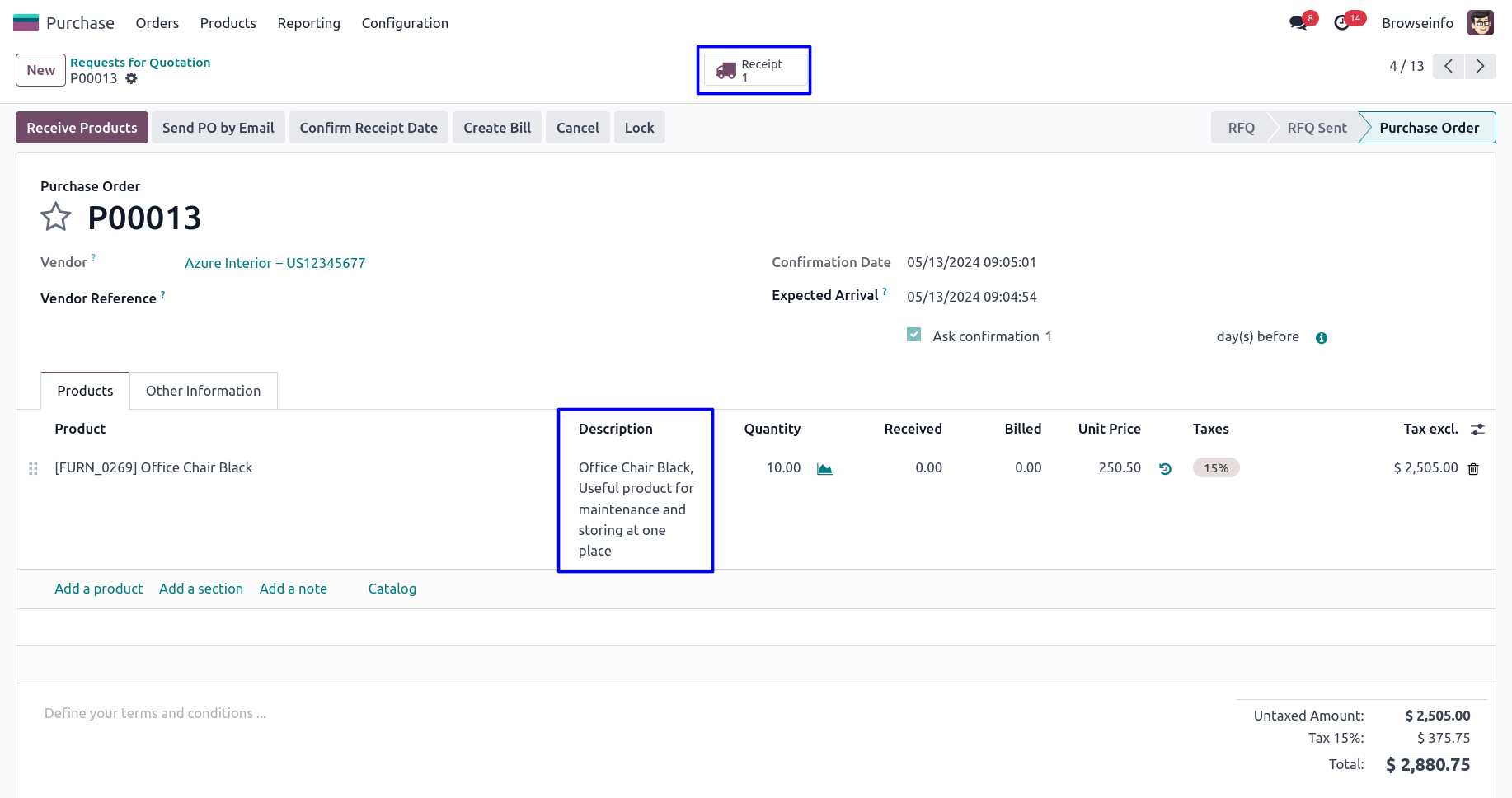Open the column settings adjuster in table header

coord(1477,430)
